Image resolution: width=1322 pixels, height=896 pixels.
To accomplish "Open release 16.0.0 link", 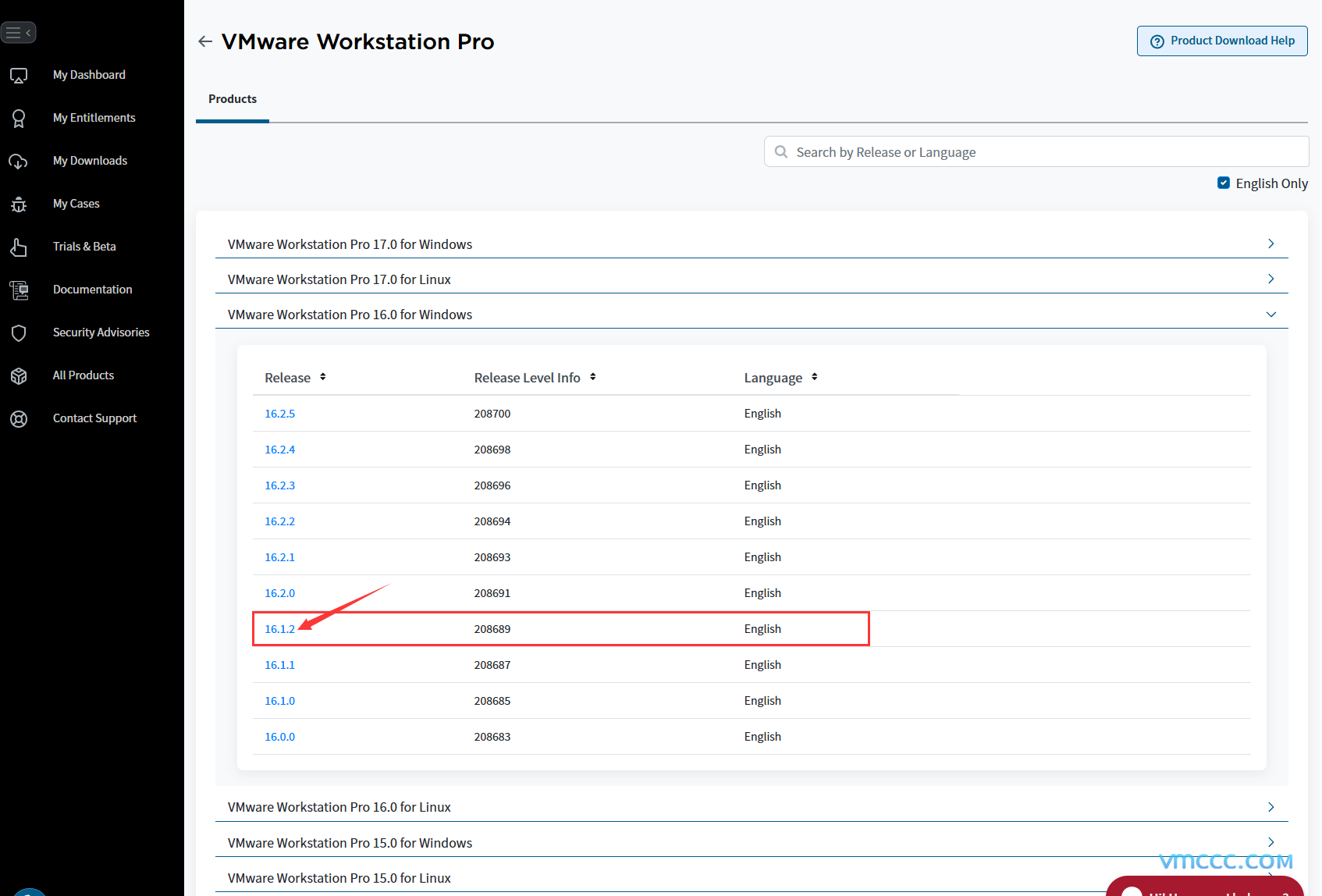I will (279, 737).
